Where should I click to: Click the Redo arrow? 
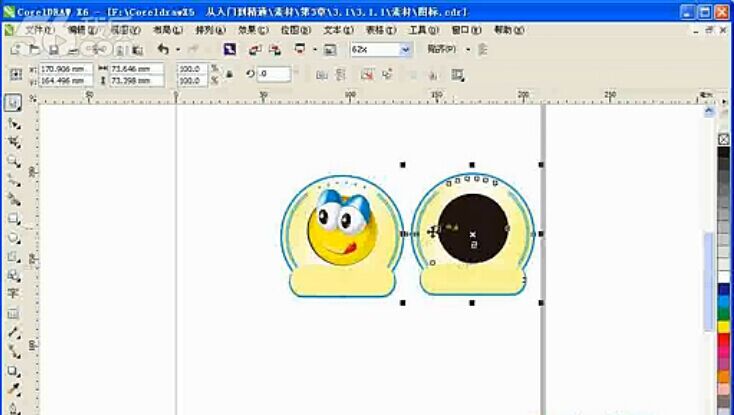(192, 49)
